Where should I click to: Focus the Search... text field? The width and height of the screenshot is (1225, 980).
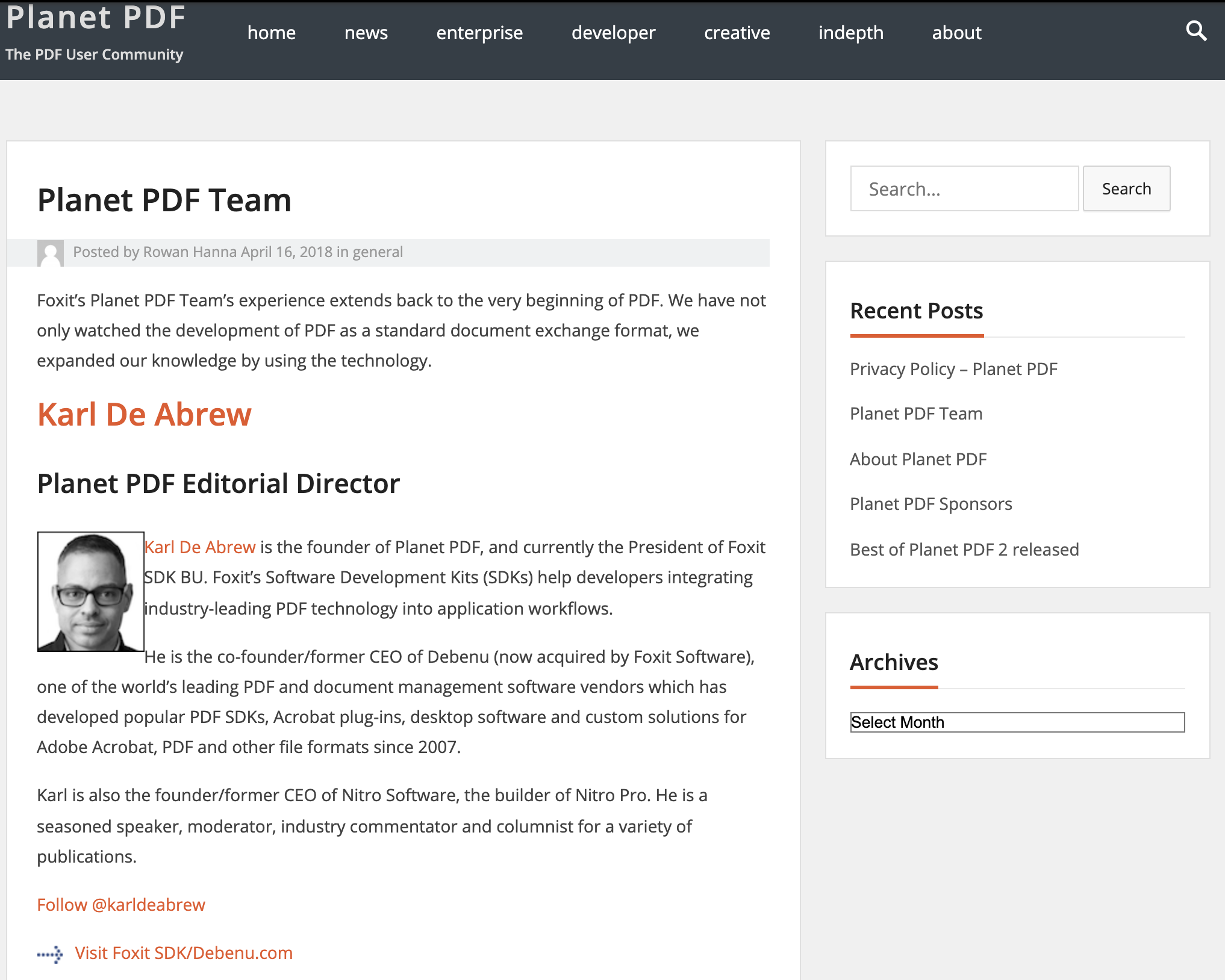pos(964,189)
